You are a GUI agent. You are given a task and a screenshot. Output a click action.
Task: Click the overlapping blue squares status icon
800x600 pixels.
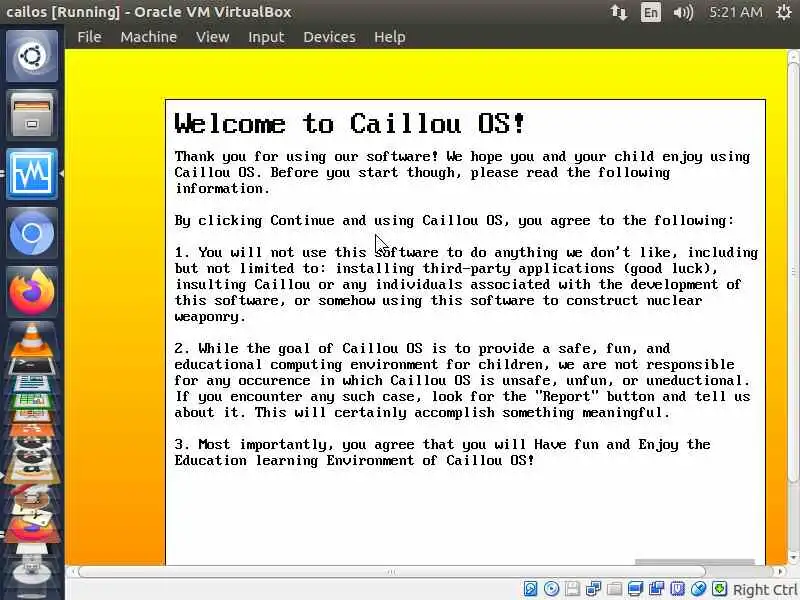[656, 589]
